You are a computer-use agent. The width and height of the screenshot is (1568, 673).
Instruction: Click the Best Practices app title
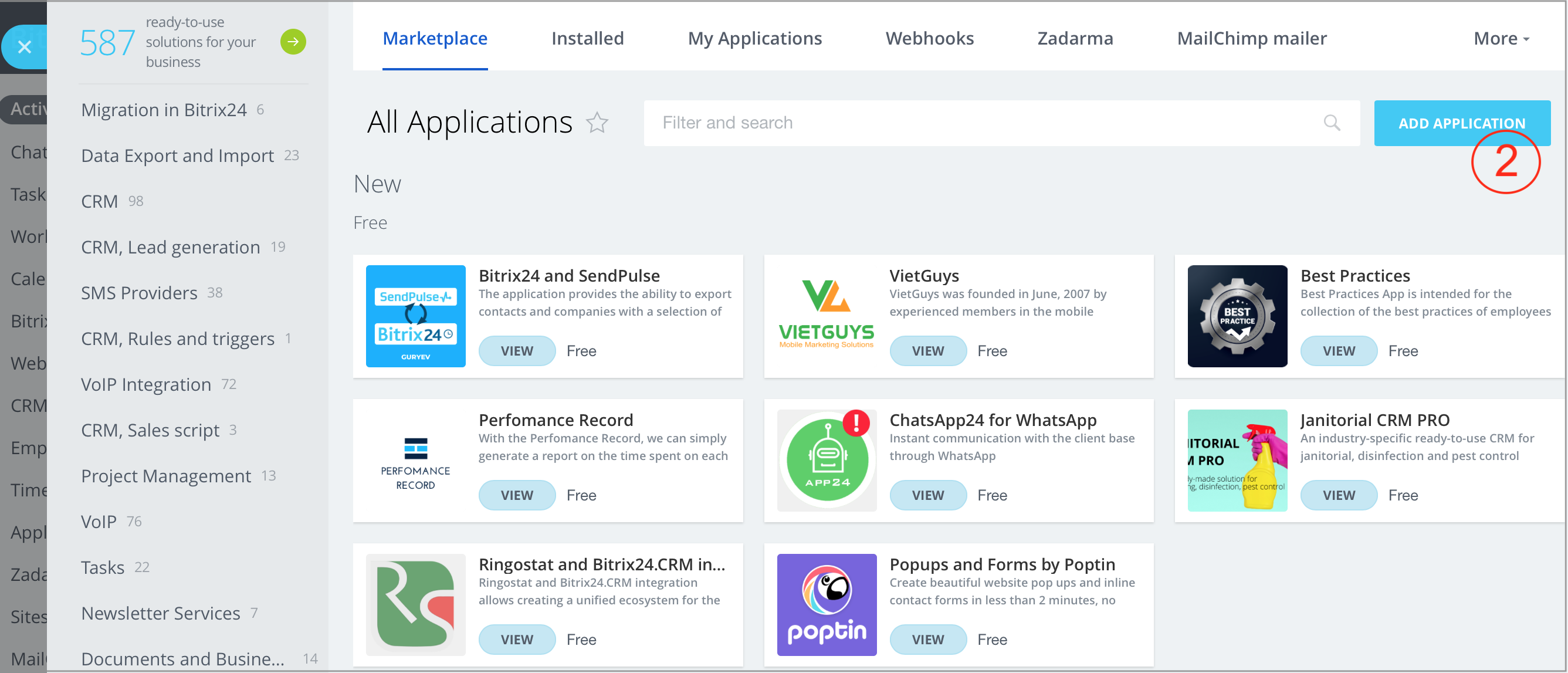(1355, 275)
